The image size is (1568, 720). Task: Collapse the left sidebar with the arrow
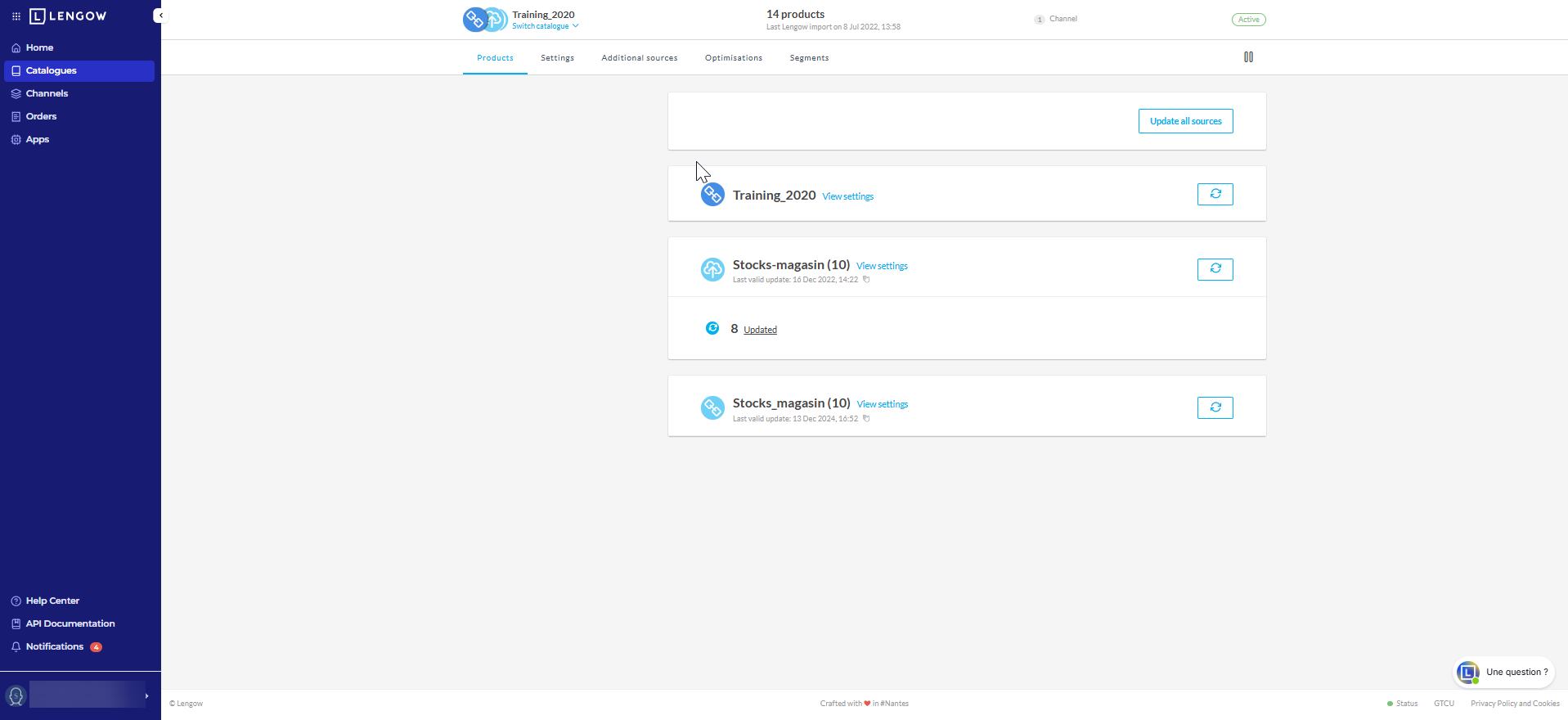(x=160, y=16)
